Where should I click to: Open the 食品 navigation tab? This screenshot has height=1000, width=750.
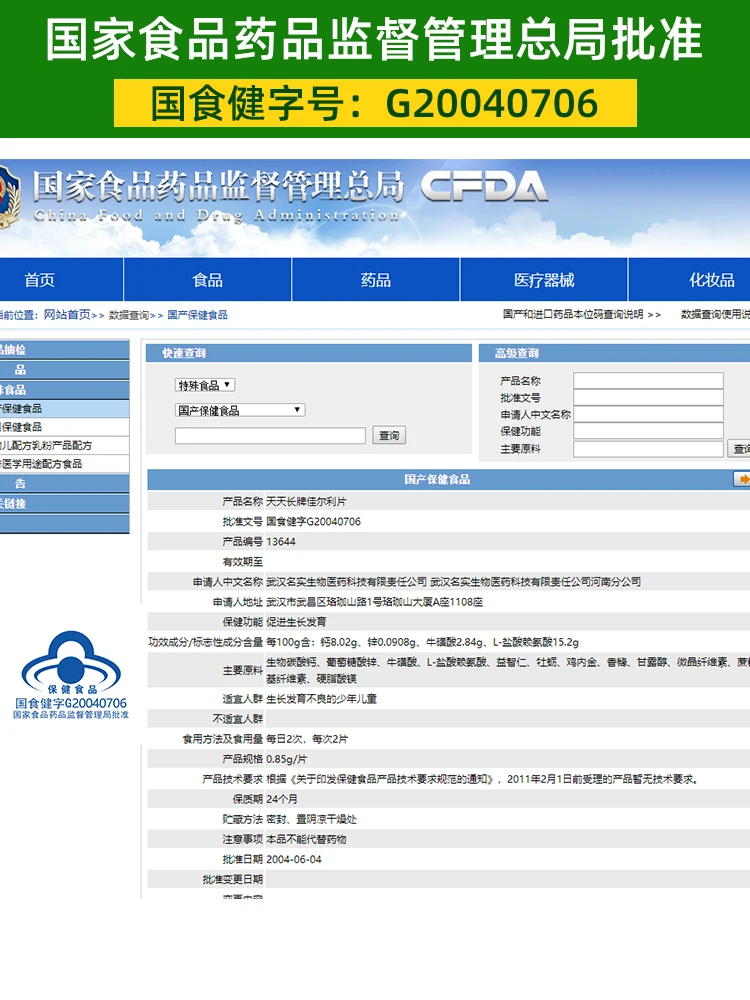point(208,279)
